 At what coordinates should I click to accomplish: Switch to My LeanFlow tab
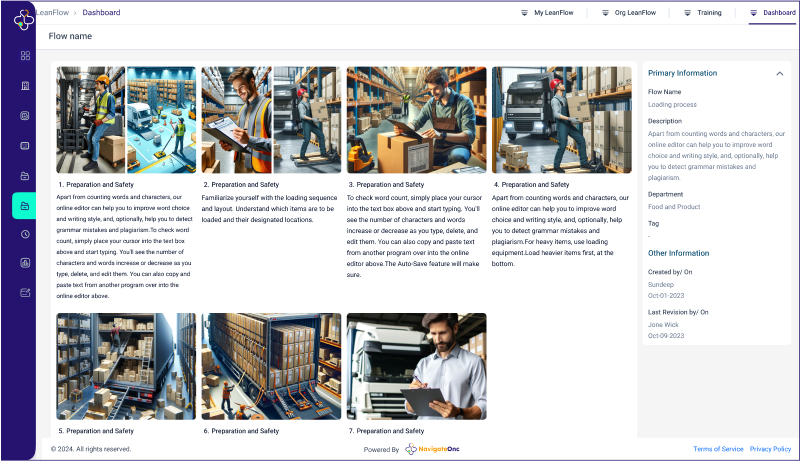[546, 12]
